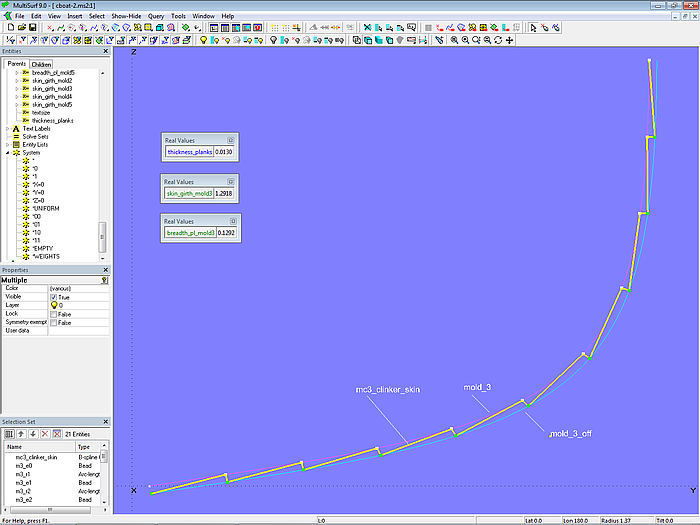Click the Rotate view circular arrow icon

498,40
